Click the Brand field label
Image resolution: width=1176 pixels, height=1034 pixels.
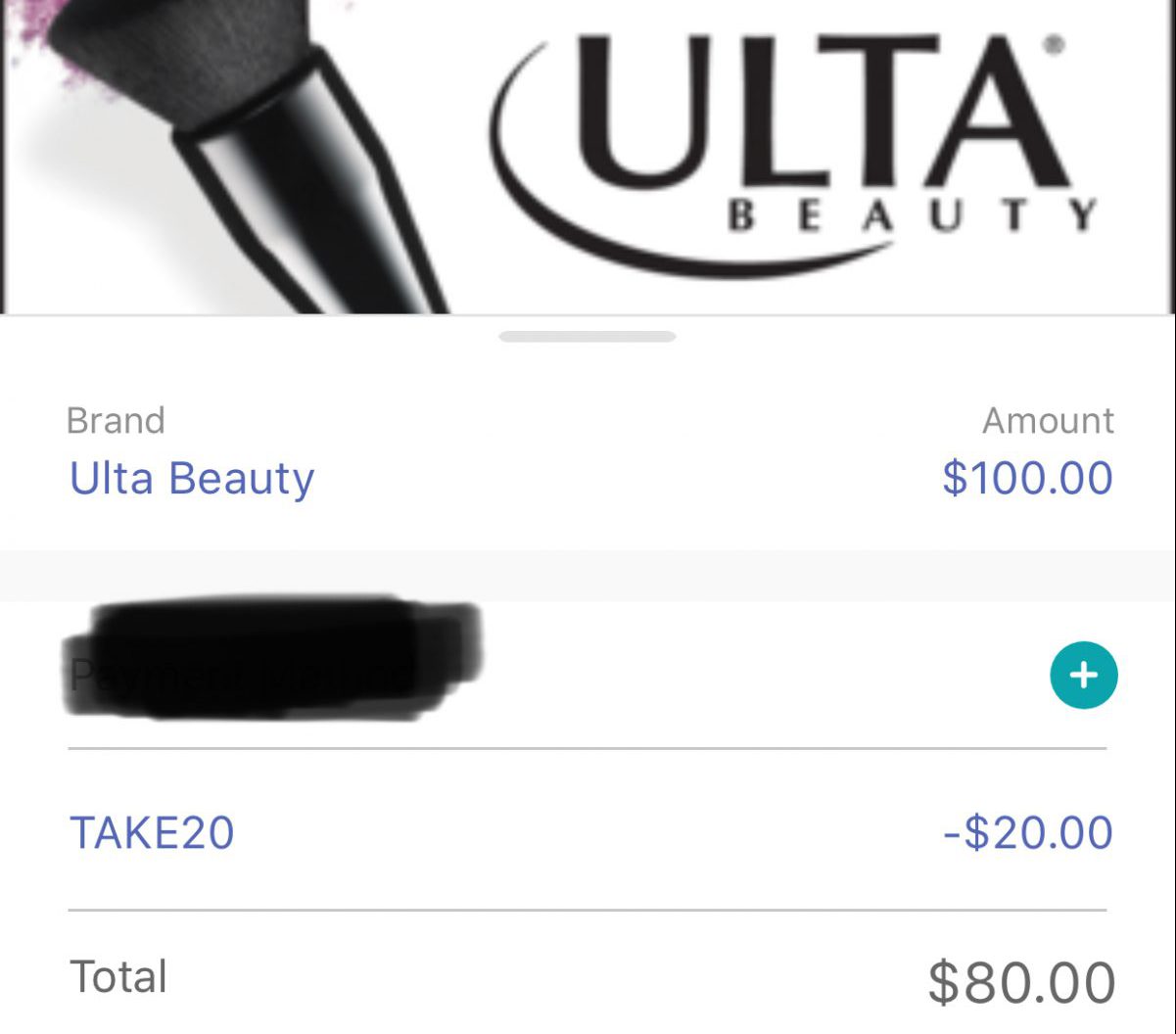pyautogui.click(x=116, y=421)
